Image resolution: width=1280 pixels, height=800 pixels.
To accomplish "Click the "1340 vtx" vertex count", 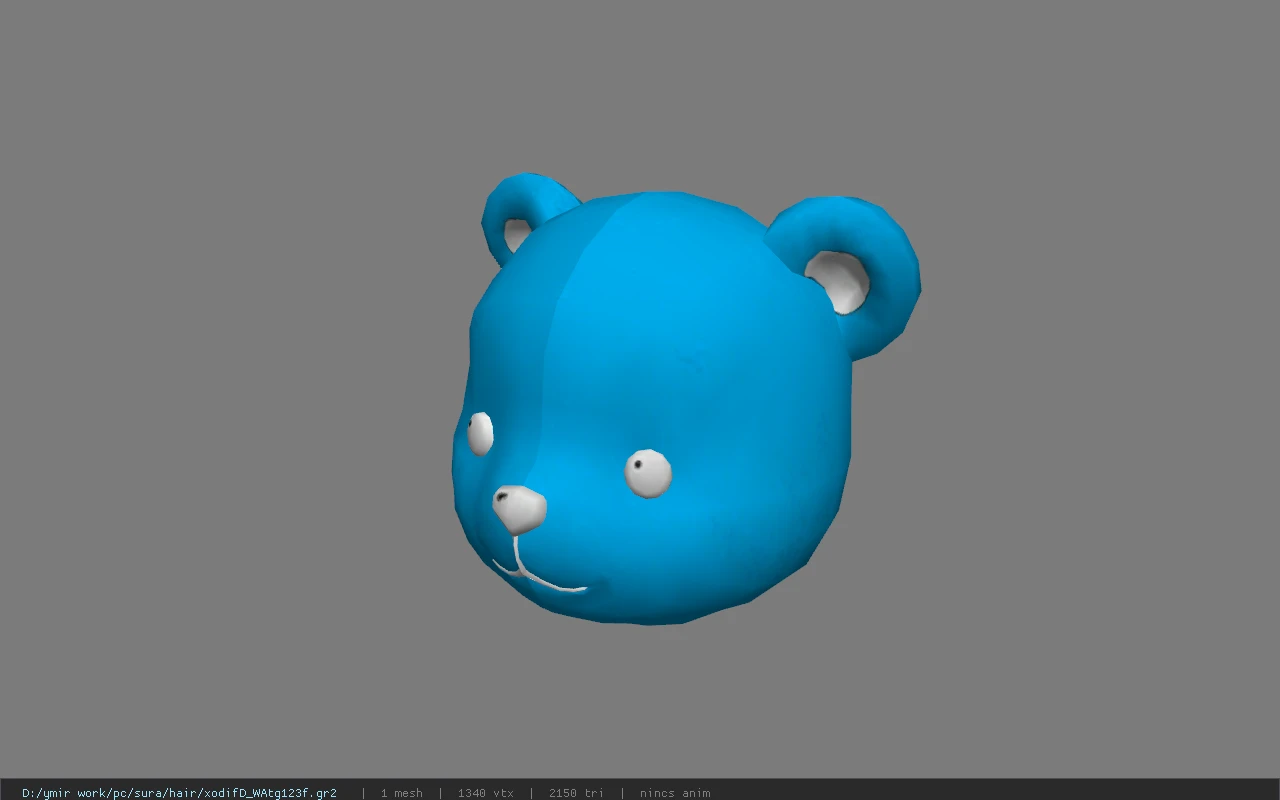I will tap(485, 793).
